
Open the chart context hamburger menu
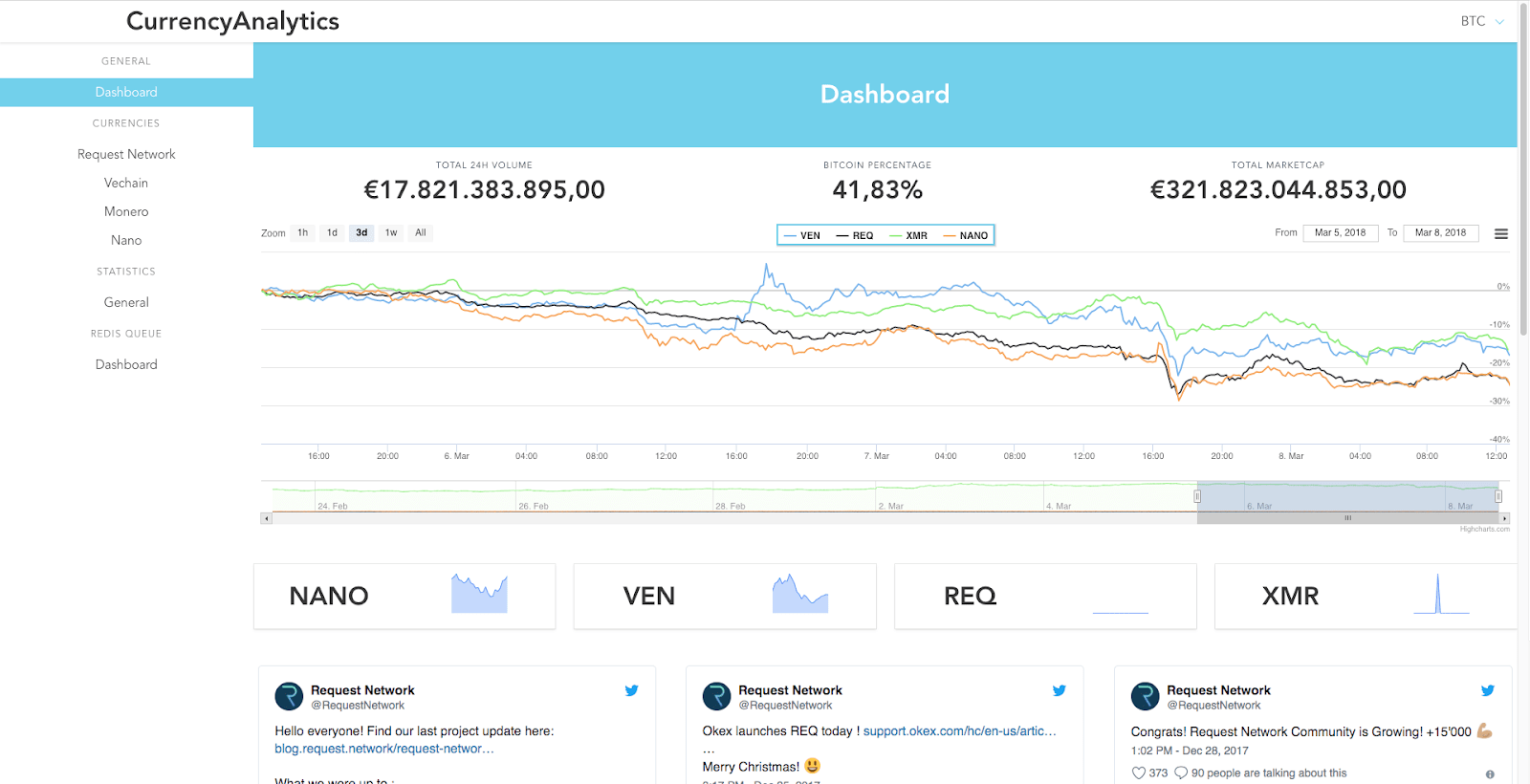pos(1501,233)
